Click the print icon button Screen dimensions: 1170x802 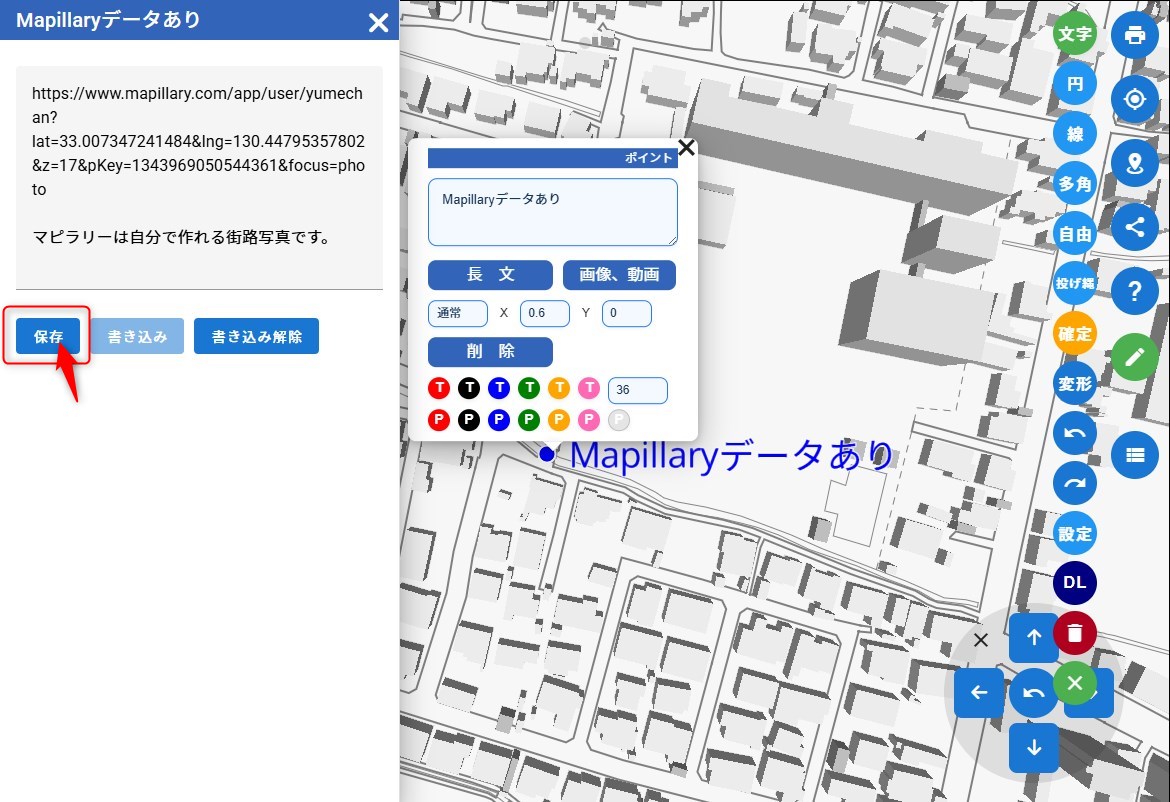1134,35
